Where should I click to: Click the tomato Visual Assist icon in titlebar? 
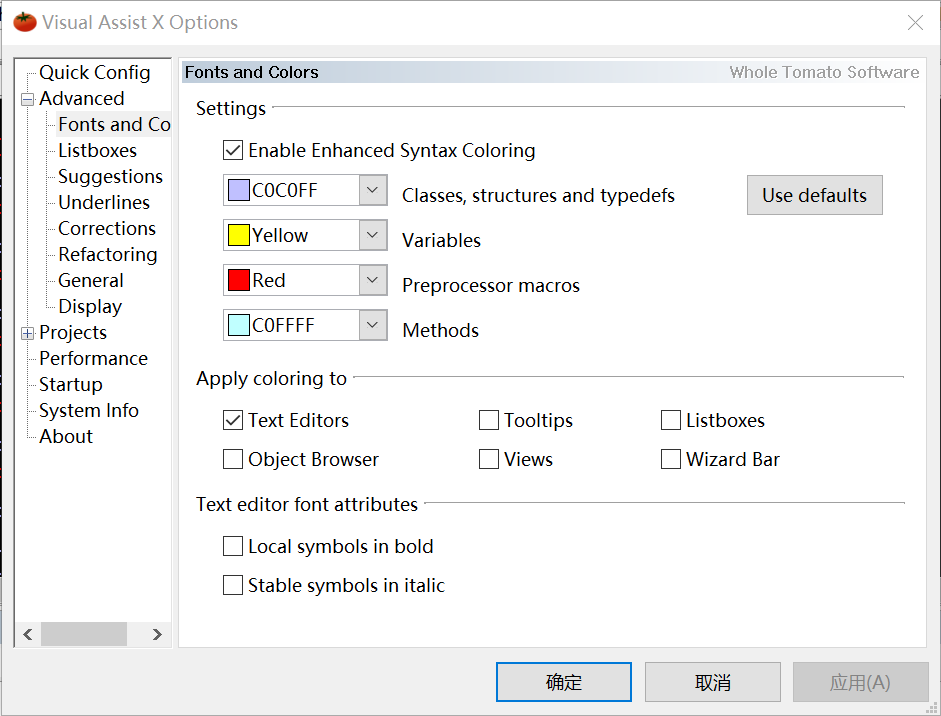point(23,20)
